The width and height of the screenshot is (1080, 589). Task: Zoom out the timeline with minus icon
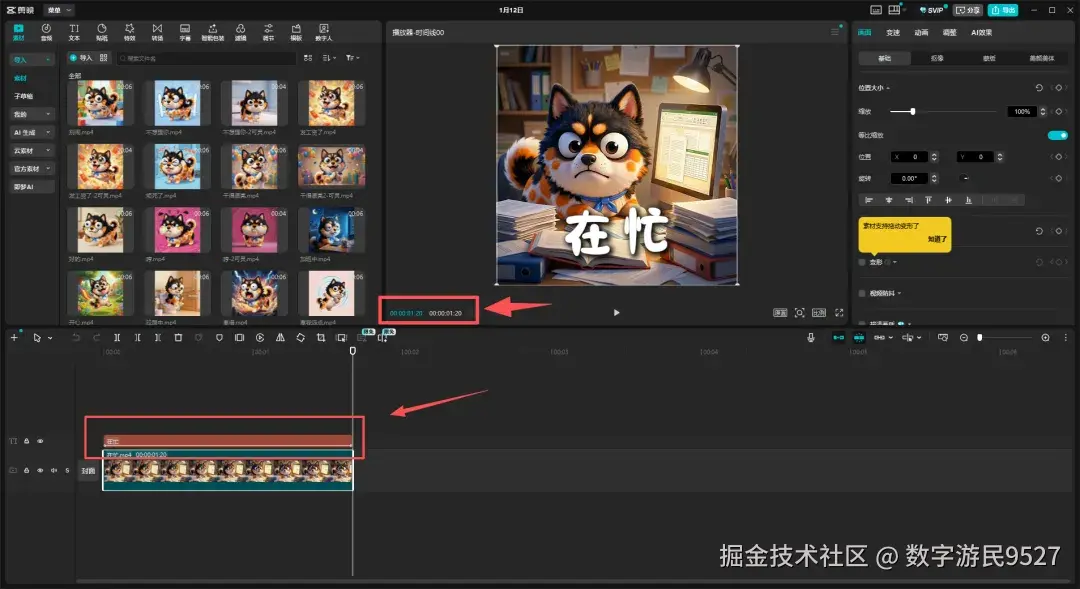(x=964, y=338)
